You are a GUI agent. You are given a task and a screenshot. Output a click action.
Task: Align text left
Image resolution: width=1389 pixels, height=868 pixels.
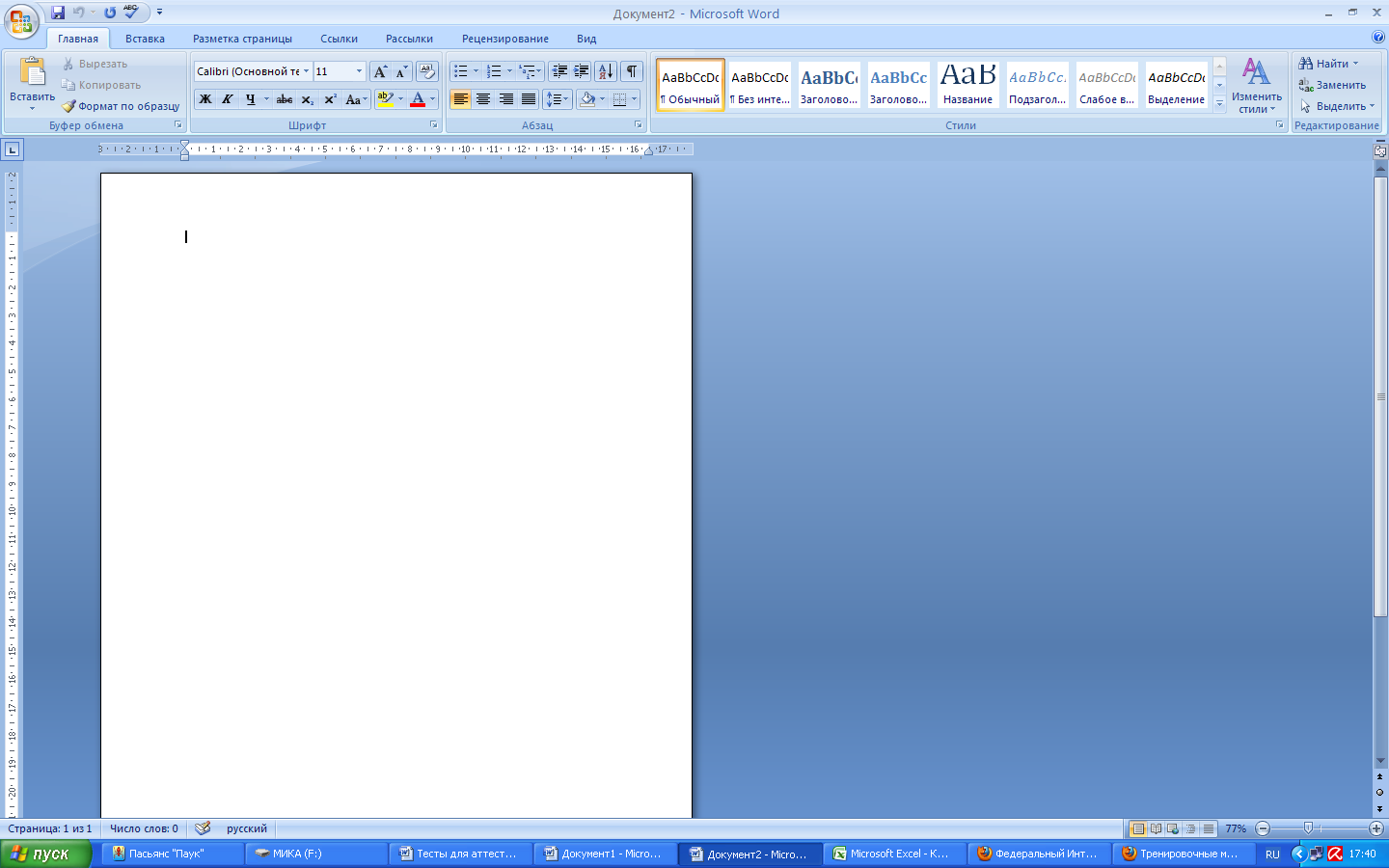coord(461,99)
